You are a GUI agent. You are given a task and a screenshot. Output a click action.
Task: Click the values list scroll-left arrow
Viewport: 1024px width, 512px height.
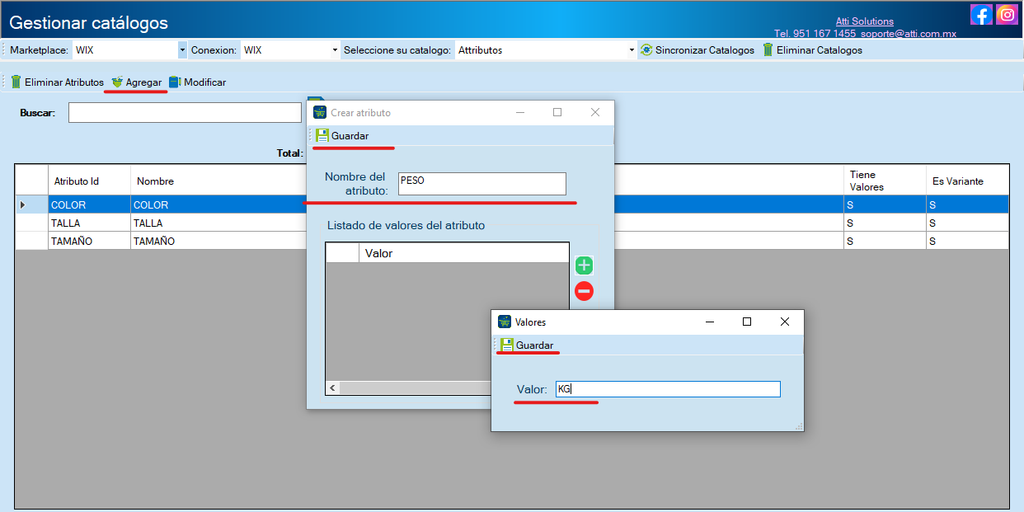point(332,388)
